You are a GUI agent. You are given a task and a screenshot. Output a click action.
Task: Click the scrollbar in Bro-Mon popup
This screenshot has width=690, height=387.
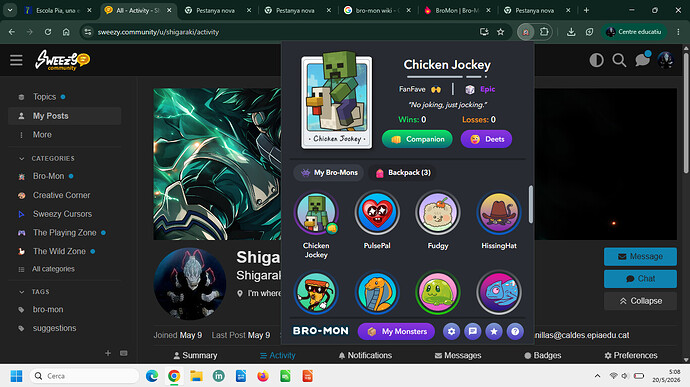coord(531,204)
